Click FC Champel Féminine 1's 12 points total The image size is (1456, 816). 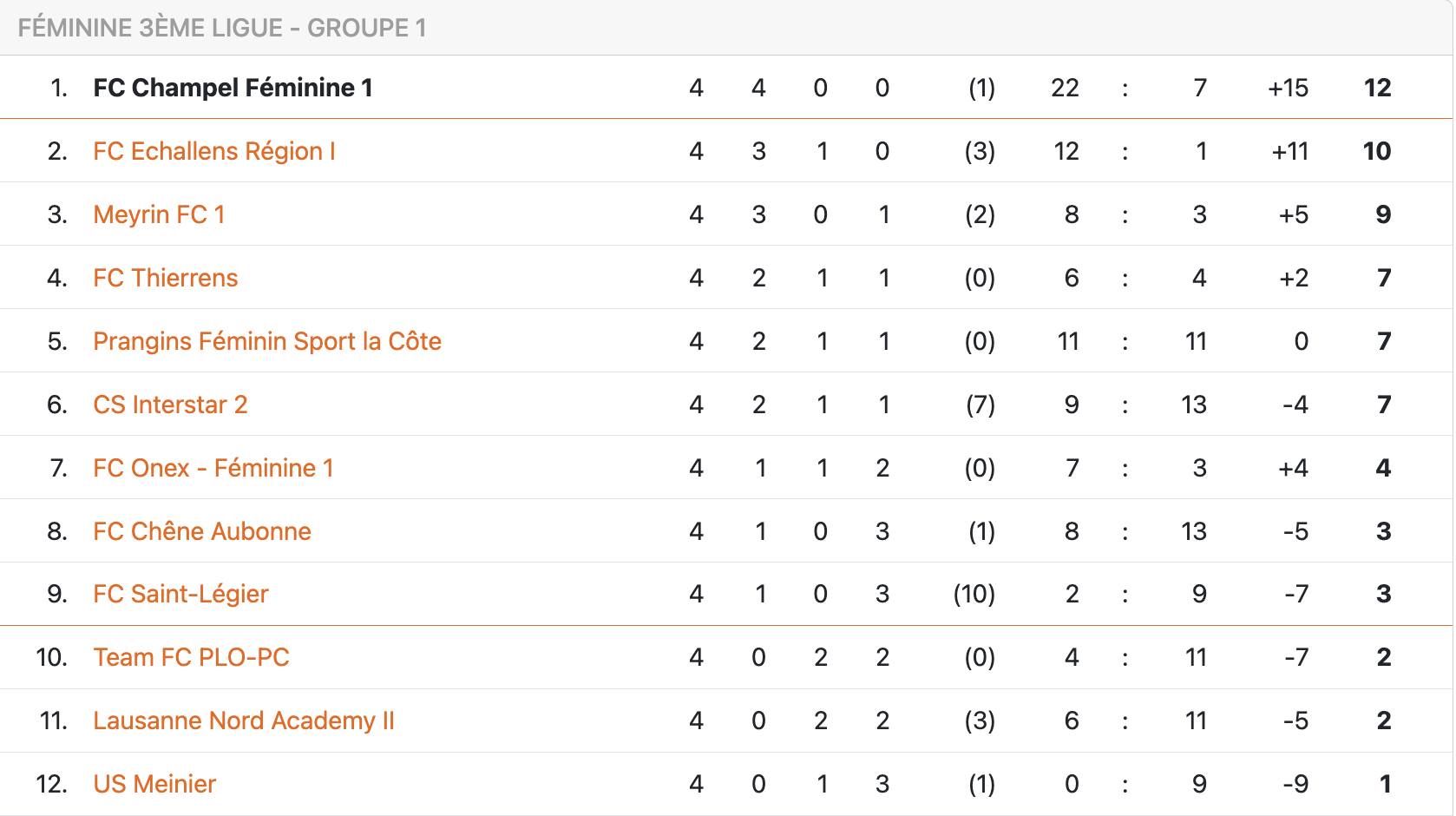click(x=1377, y=88)
